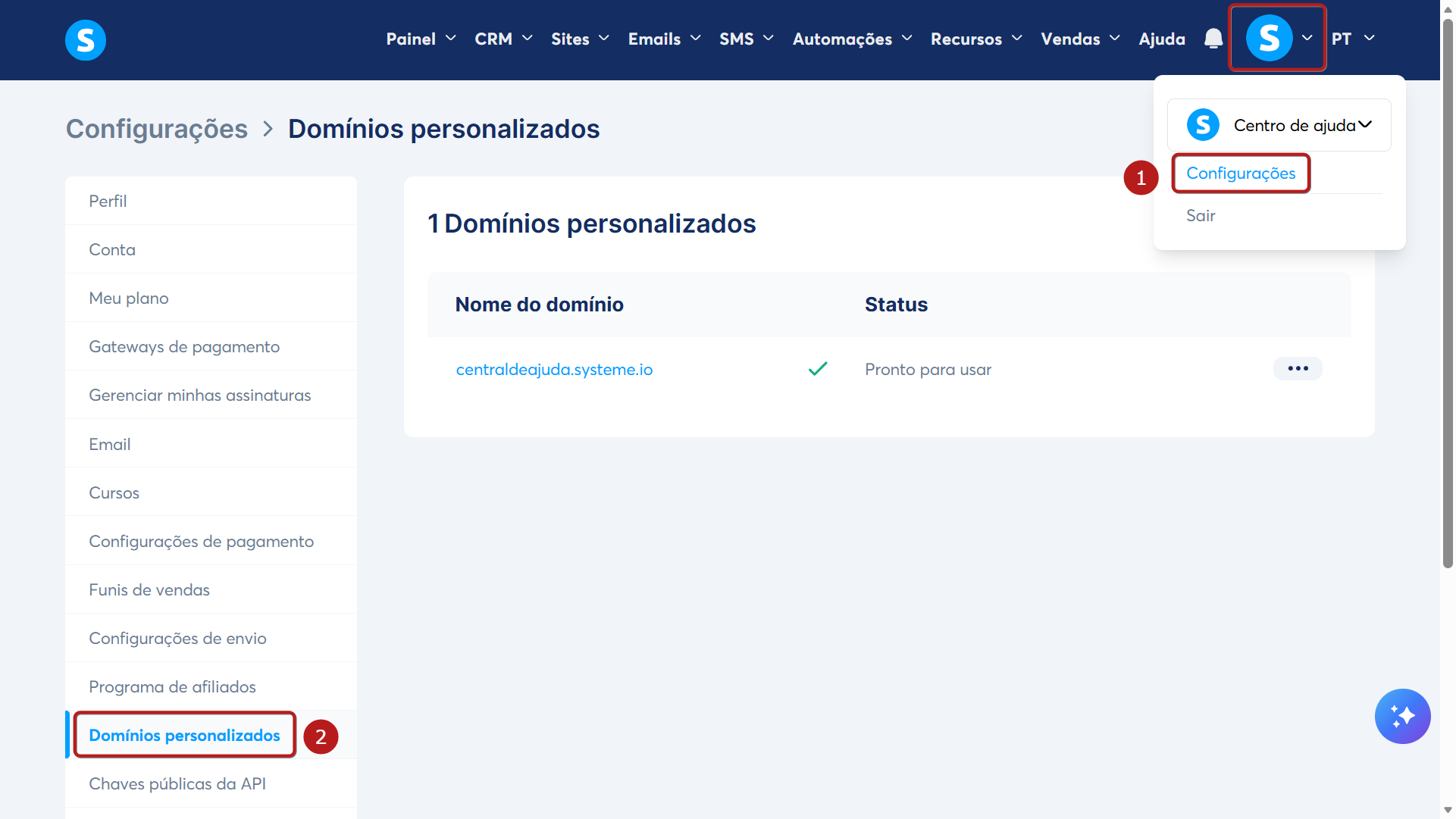Click the Systeme.io logo in header
This screenshot has height=819, width=1456.
pyautogui.click(x=85, y=39)
